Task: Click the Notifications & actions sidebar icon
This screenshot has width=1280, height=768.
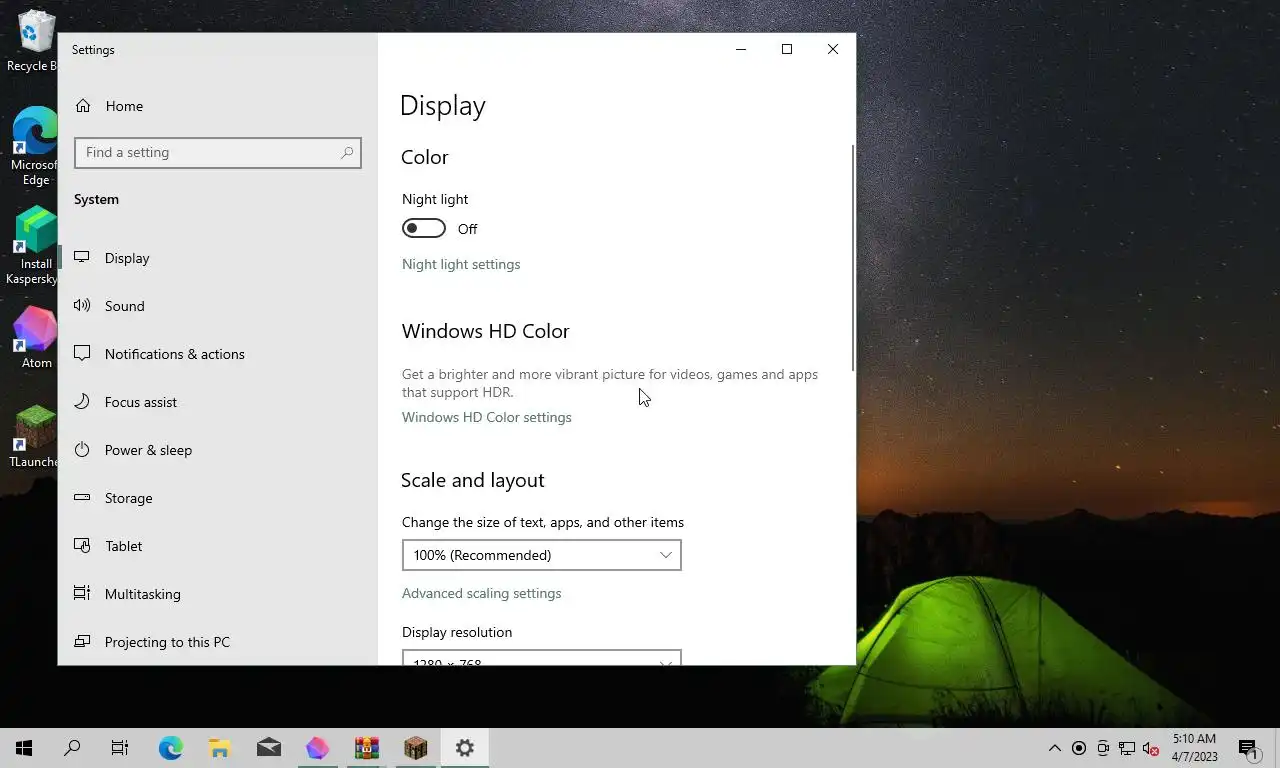Action: coord(82,354)
